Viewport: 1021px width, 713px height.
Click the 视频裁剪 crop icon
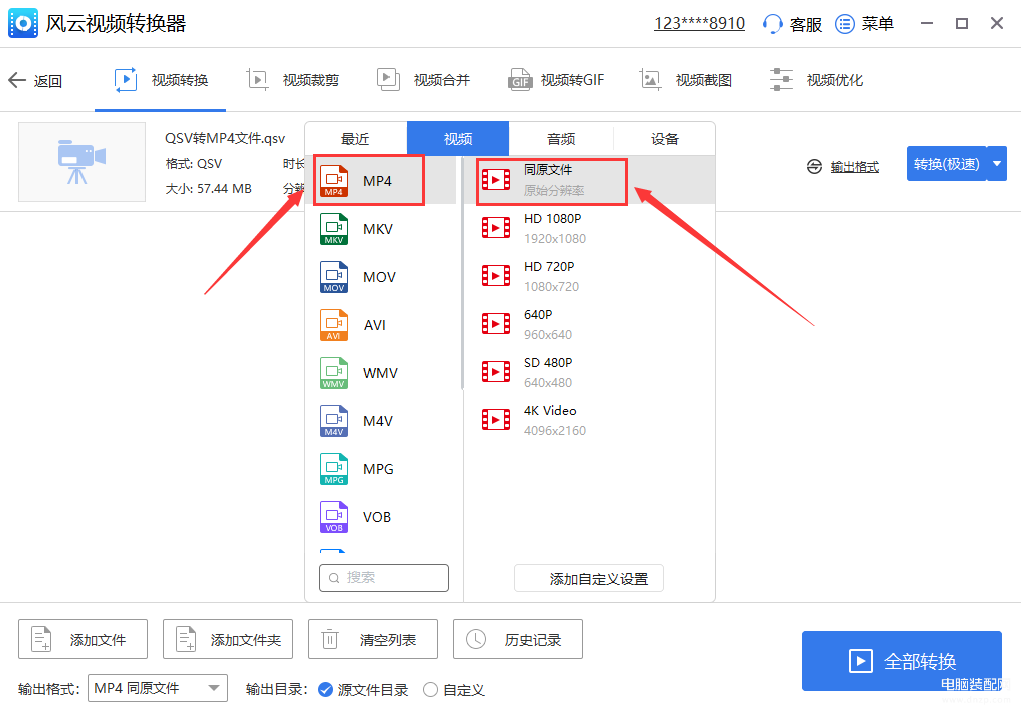pos(257,79)
